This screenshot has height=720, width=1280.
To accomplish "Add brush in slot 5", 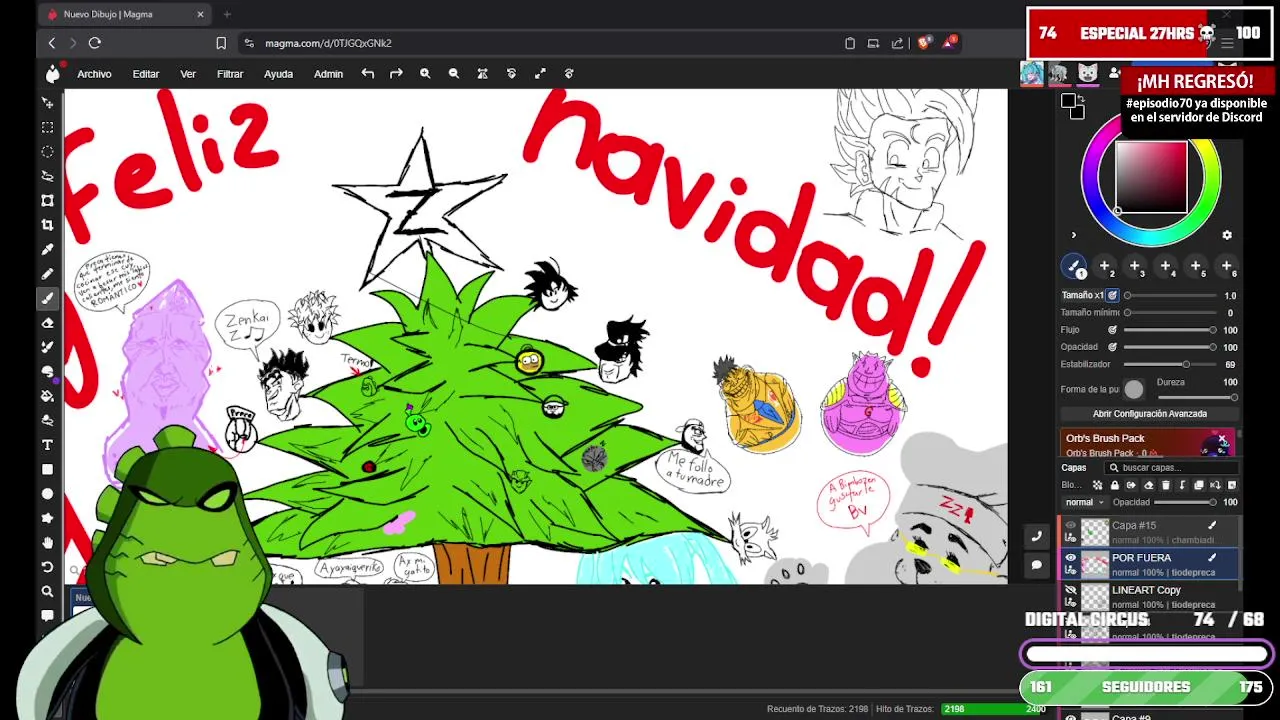I will (1195, 267).
